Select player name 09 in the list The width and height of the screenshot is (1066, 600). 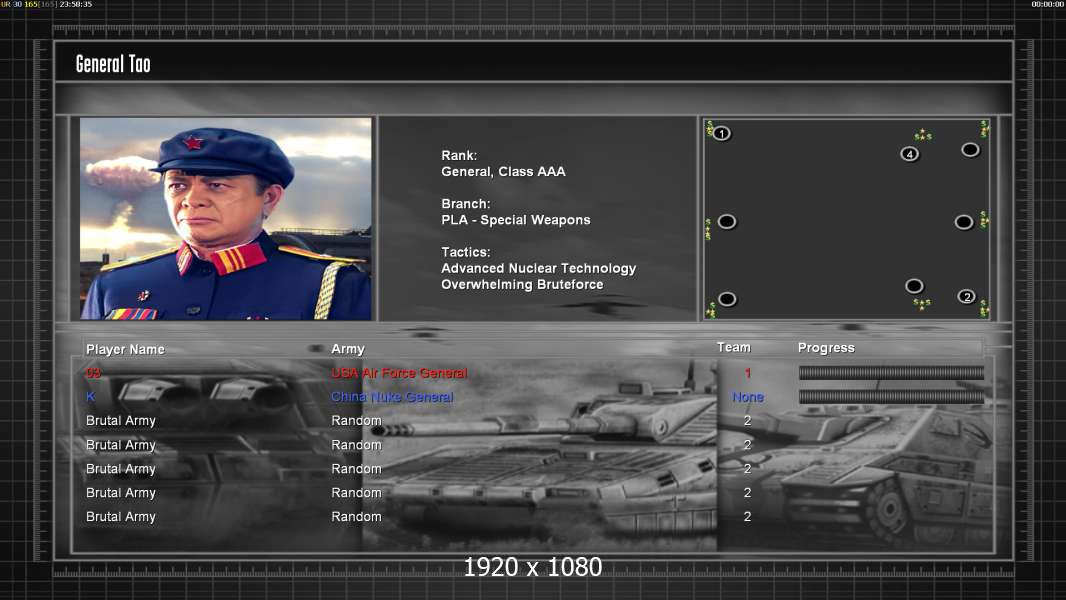(93, 373)
